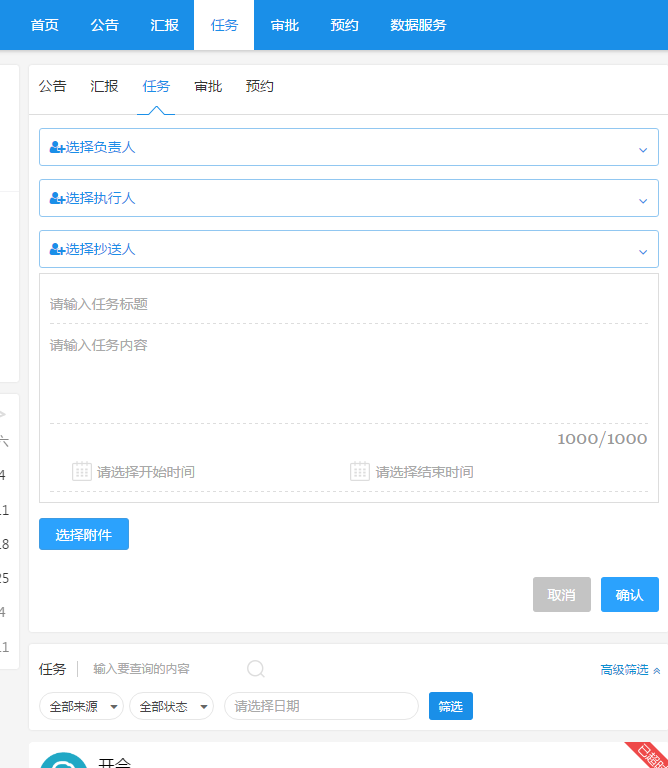Open the 选择抄送人 dropdown field

click(x=349, y=249)
